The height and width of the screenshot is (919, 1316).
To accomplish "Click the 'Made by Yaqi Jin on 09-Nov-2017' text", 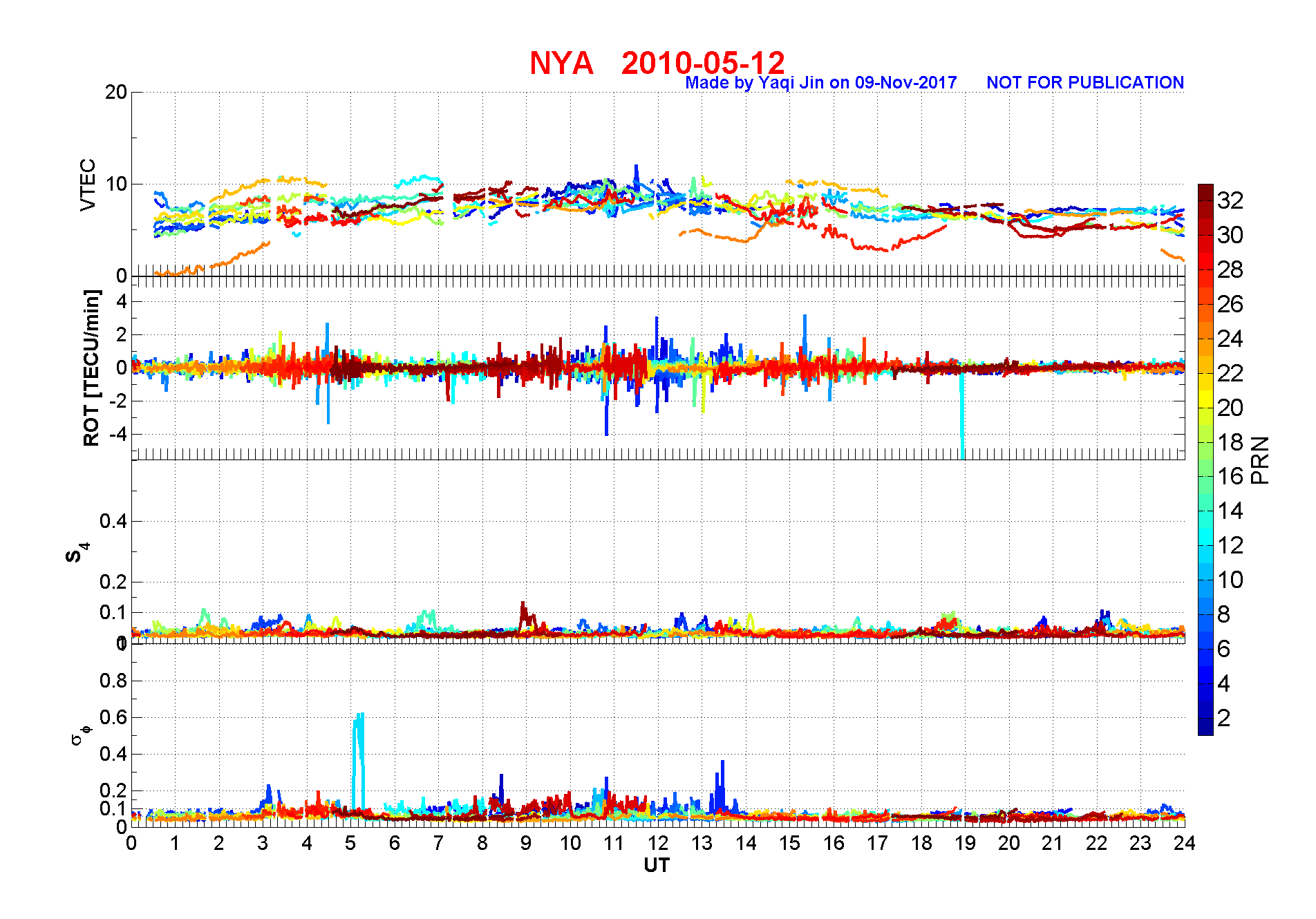I will click(821, 83).
